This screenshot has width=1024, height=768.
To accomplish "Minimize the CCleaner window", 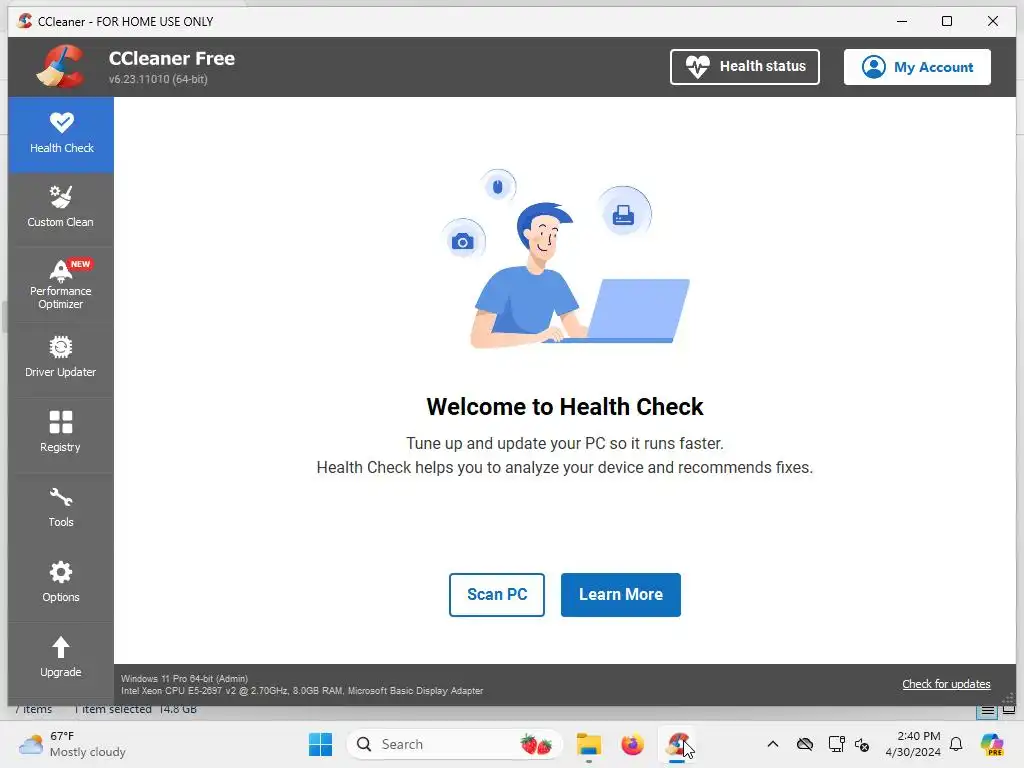I will pos(902,21).
